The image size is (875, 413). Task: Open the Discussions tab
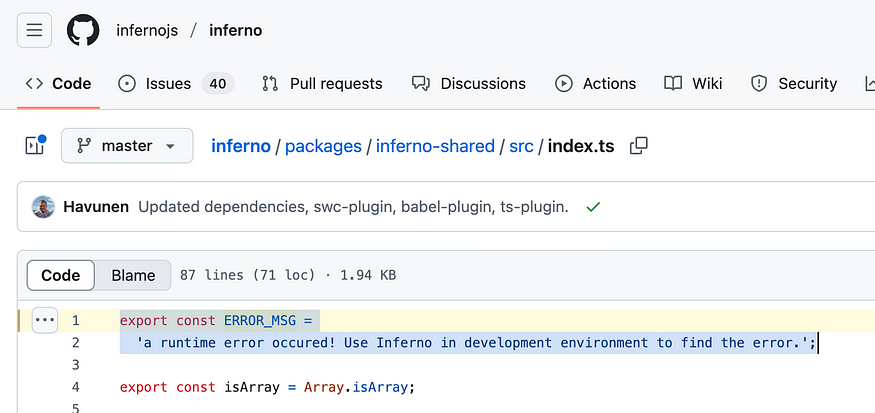tap(469, 84)
